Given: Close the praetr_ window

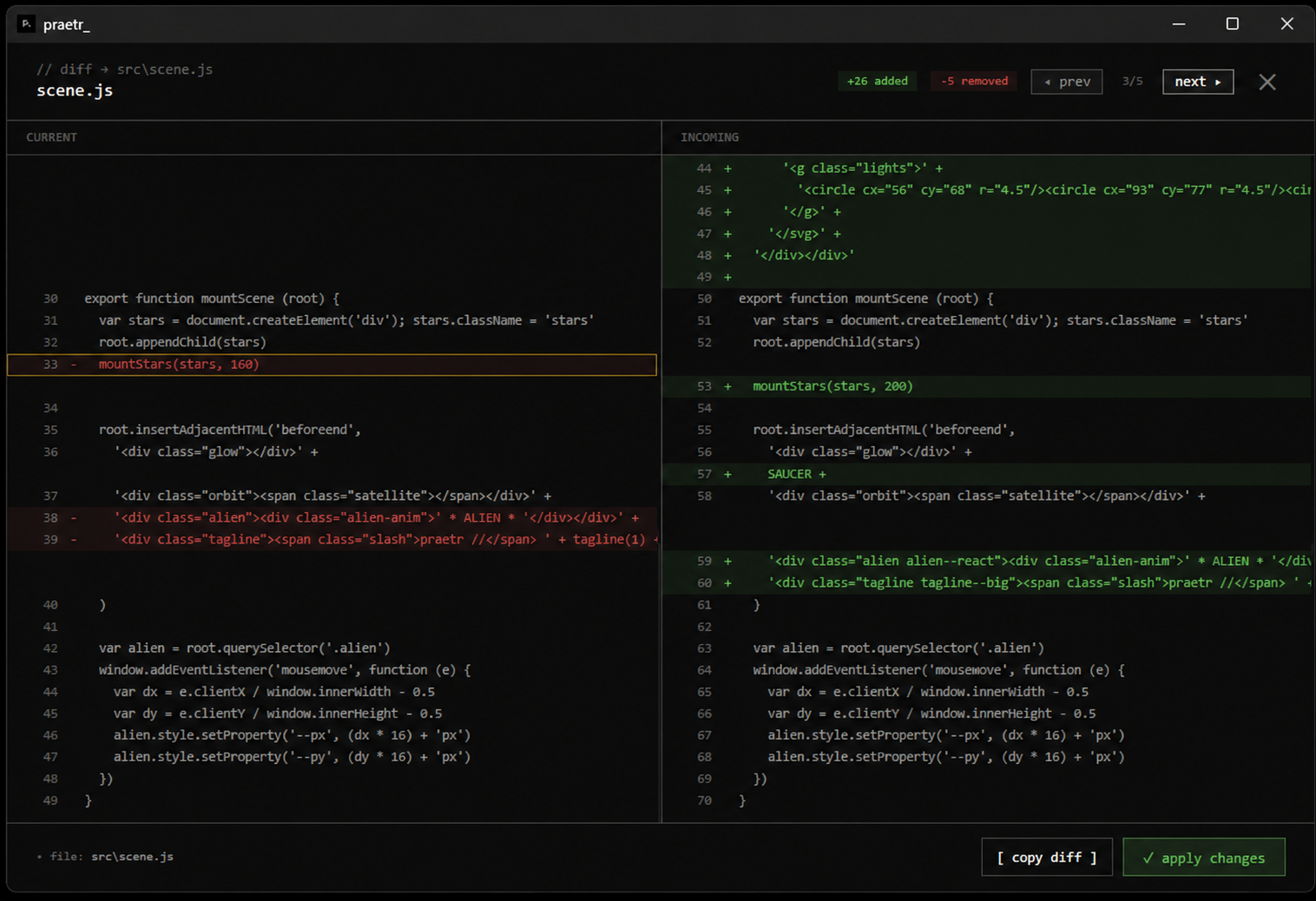Looking at the screenshot, I should [x=1286, y=23].
